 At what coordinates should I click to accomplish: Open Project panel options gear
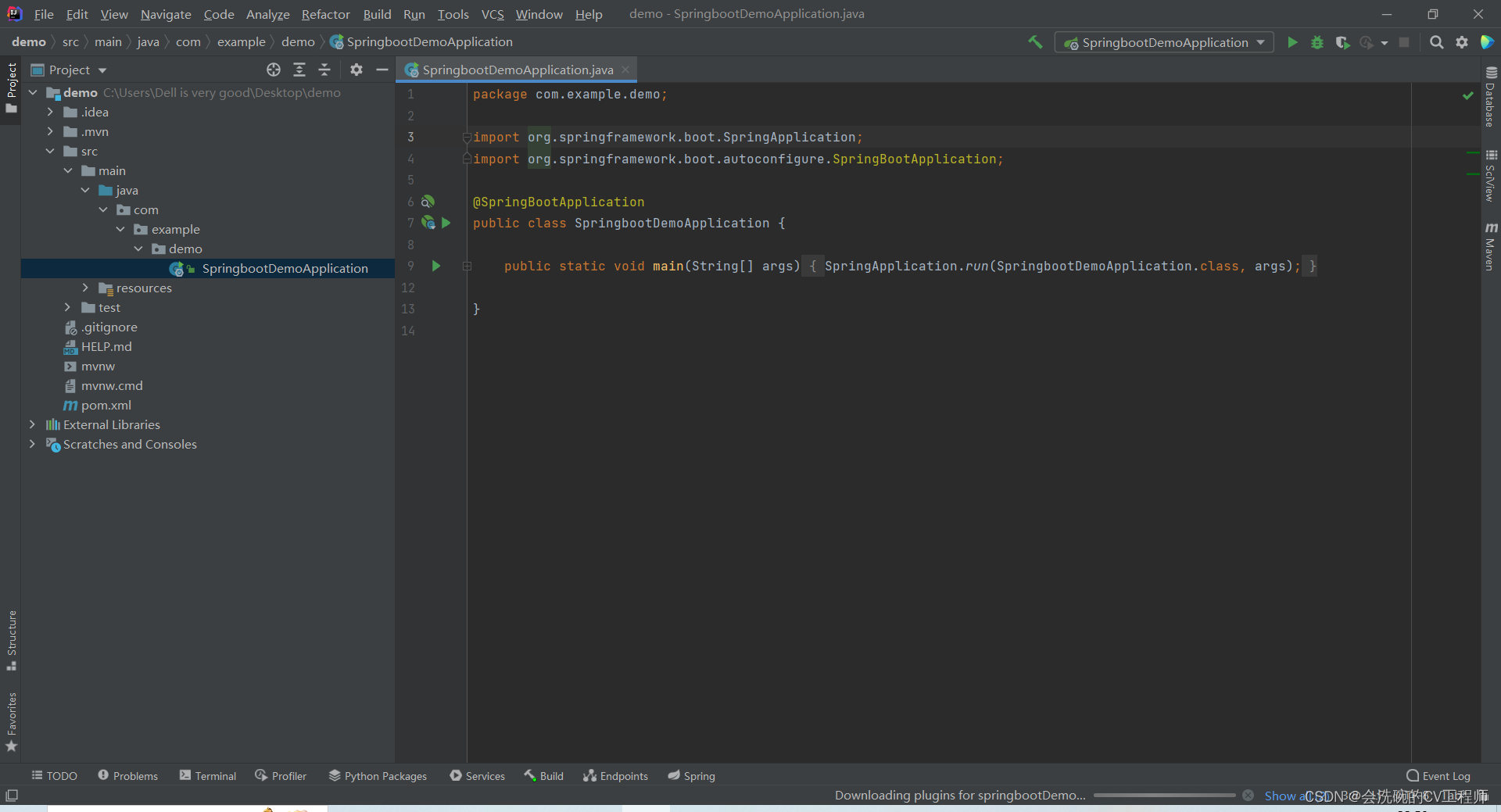pyautogui.click(x=356, y=70)
